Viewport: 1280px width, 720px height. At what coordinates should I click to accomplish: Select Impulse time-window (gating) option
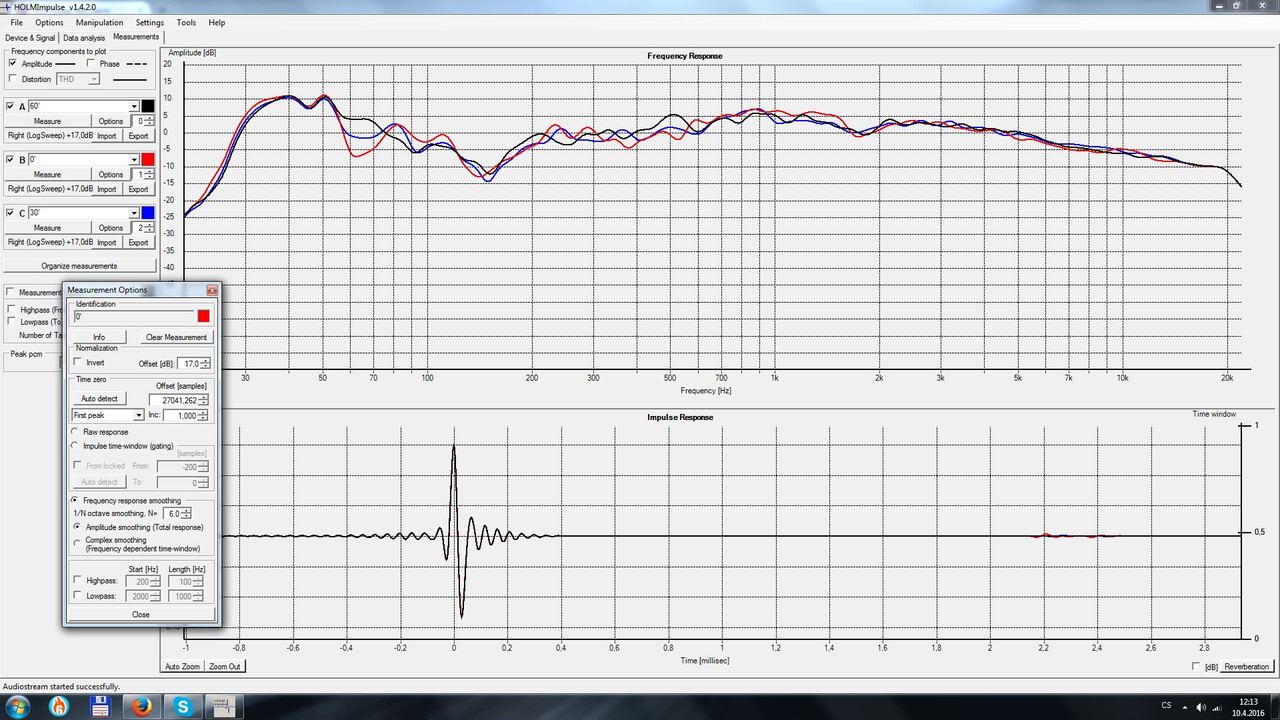tap(75, 446)
